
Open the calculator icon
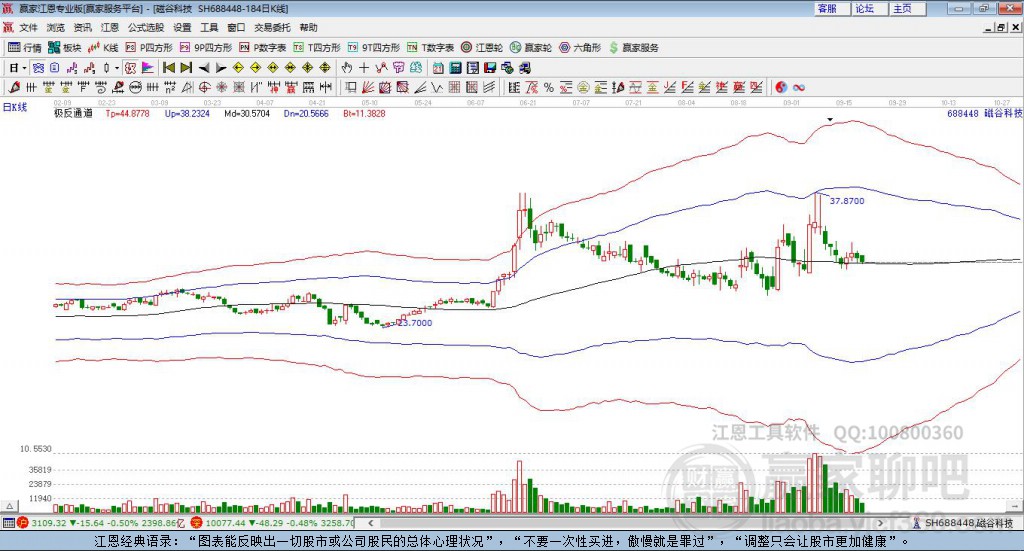click(x=455, y=68)
